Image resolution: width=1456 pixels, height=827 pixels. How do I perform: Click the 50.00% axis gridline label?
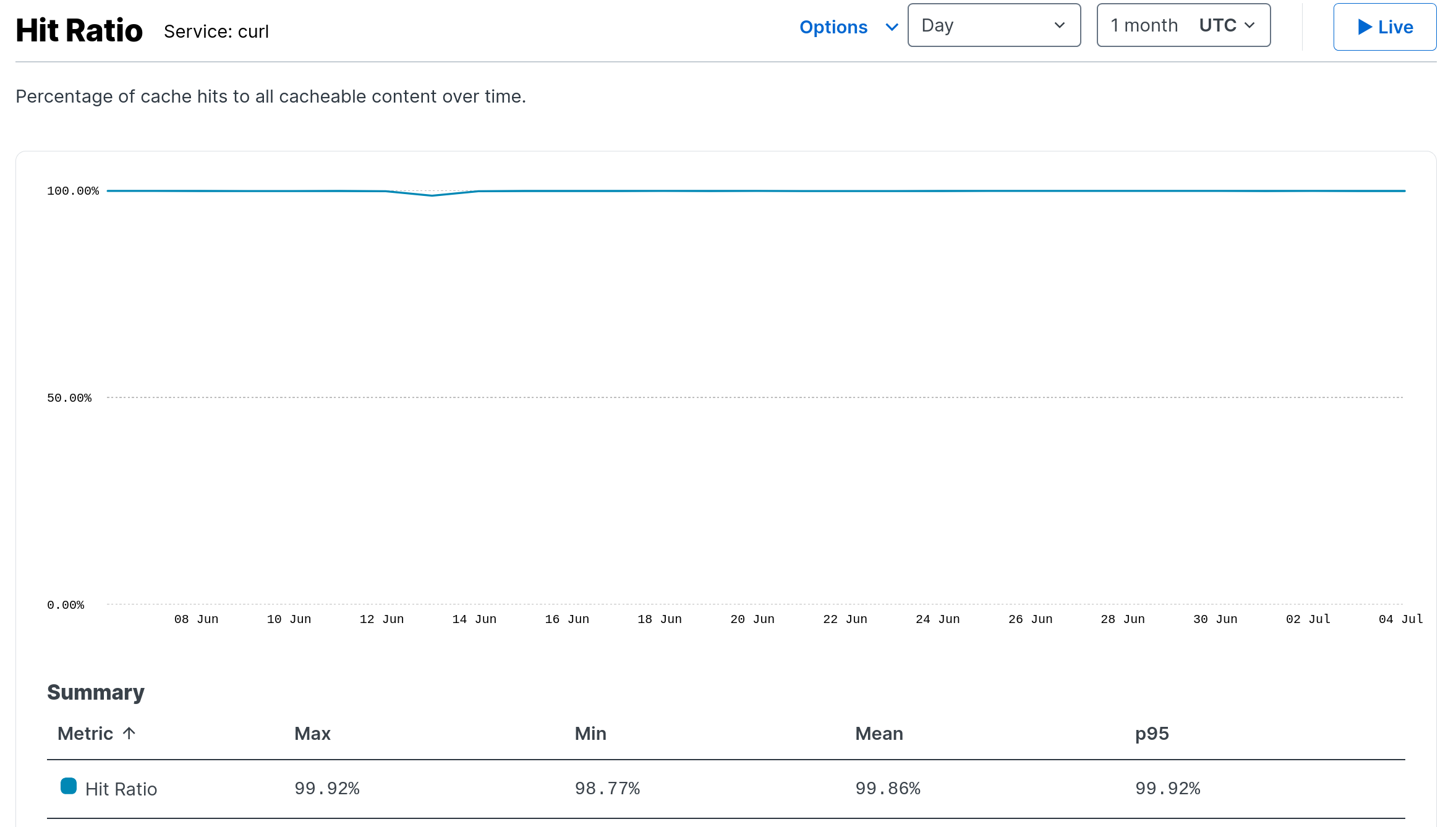point(69,398)
